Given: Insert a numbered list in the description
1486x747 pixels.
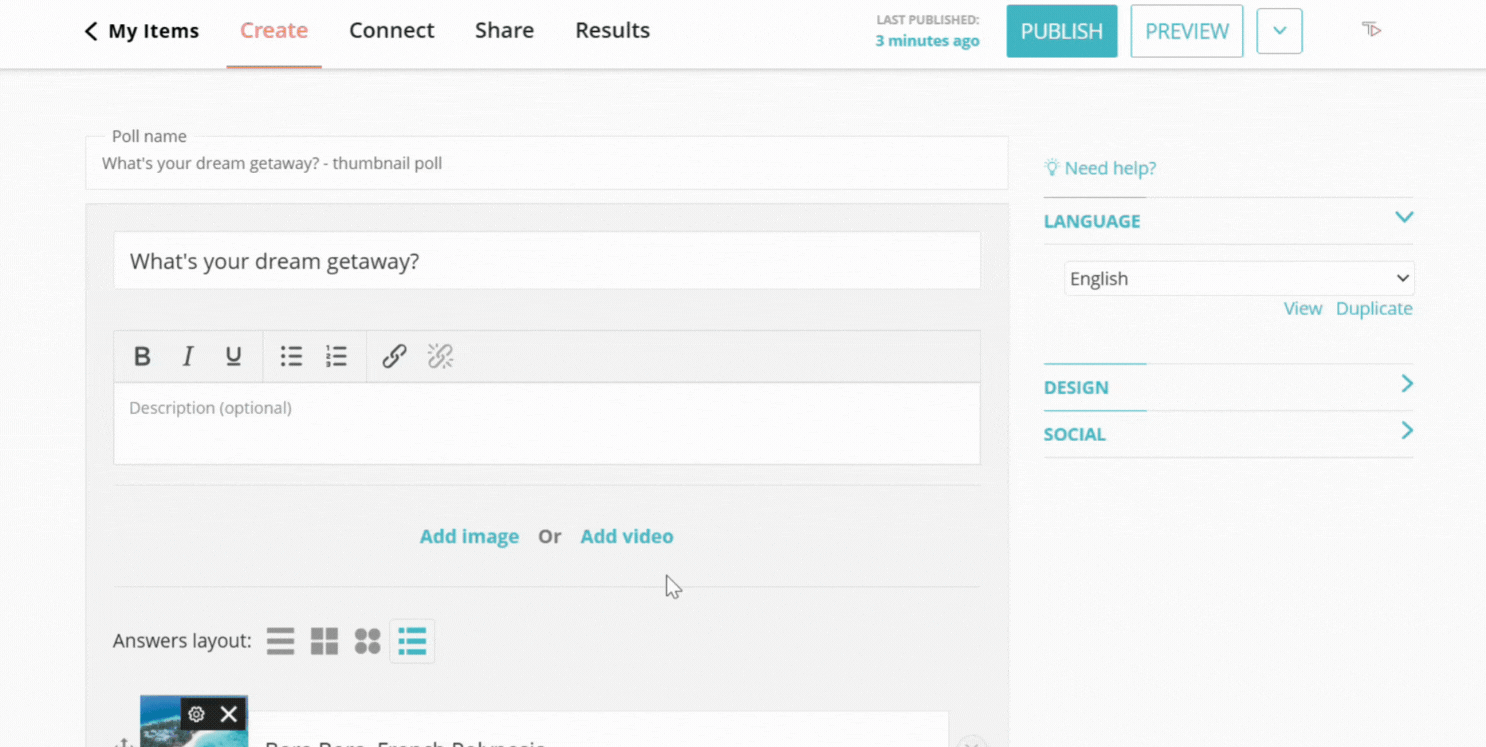Looking at the screenshot, I should point(336,356).
